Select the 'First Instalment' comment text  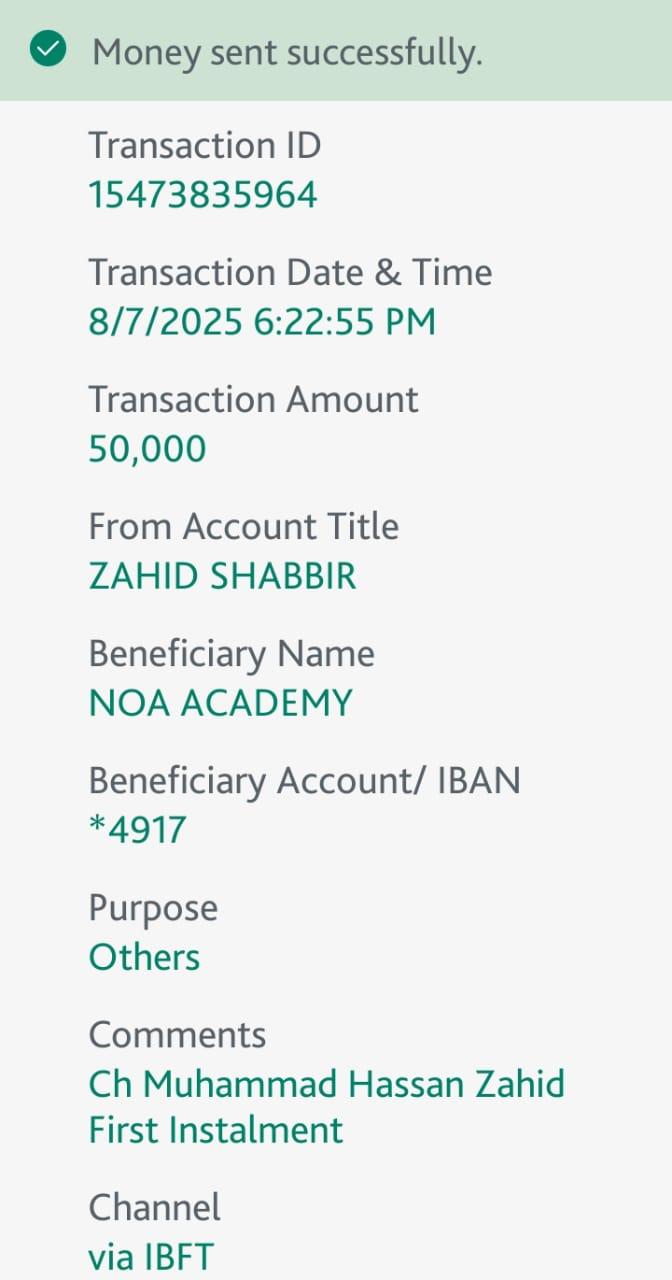click(215, 1131)
